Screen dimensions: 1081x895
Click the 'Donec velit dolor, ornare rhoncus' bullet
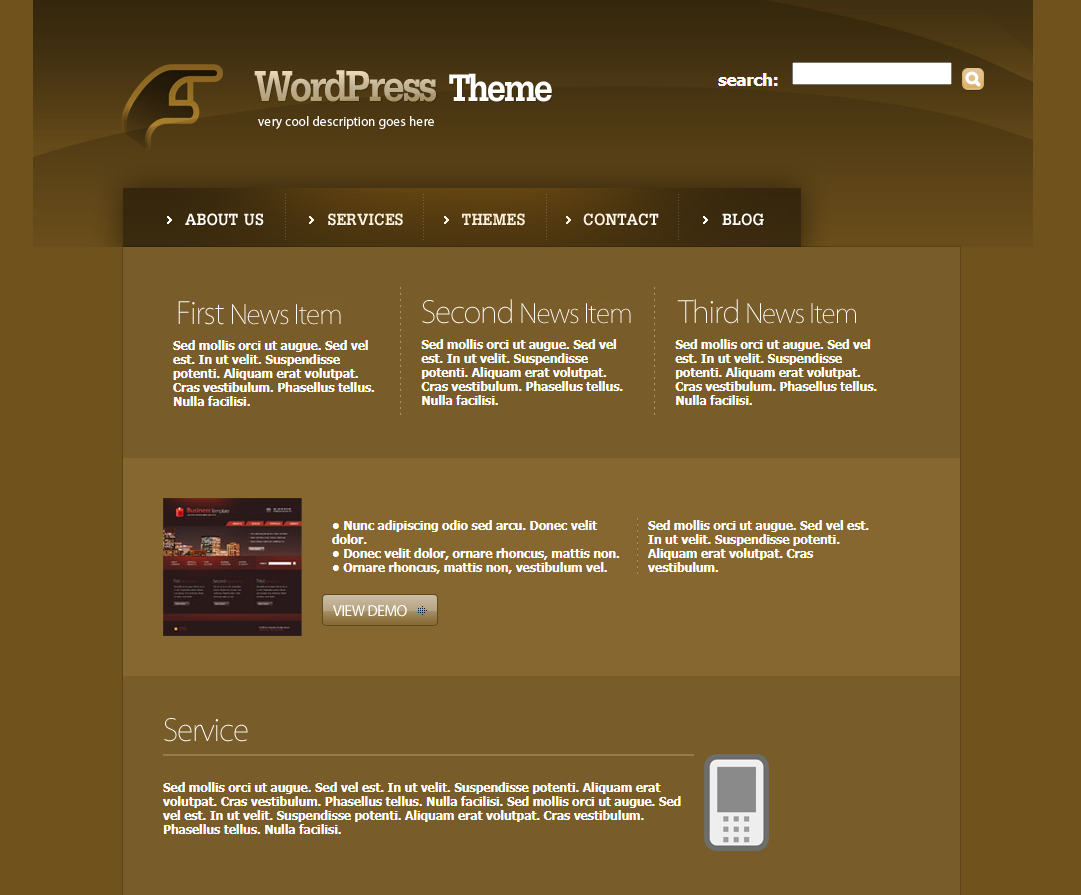pos(476,554)
